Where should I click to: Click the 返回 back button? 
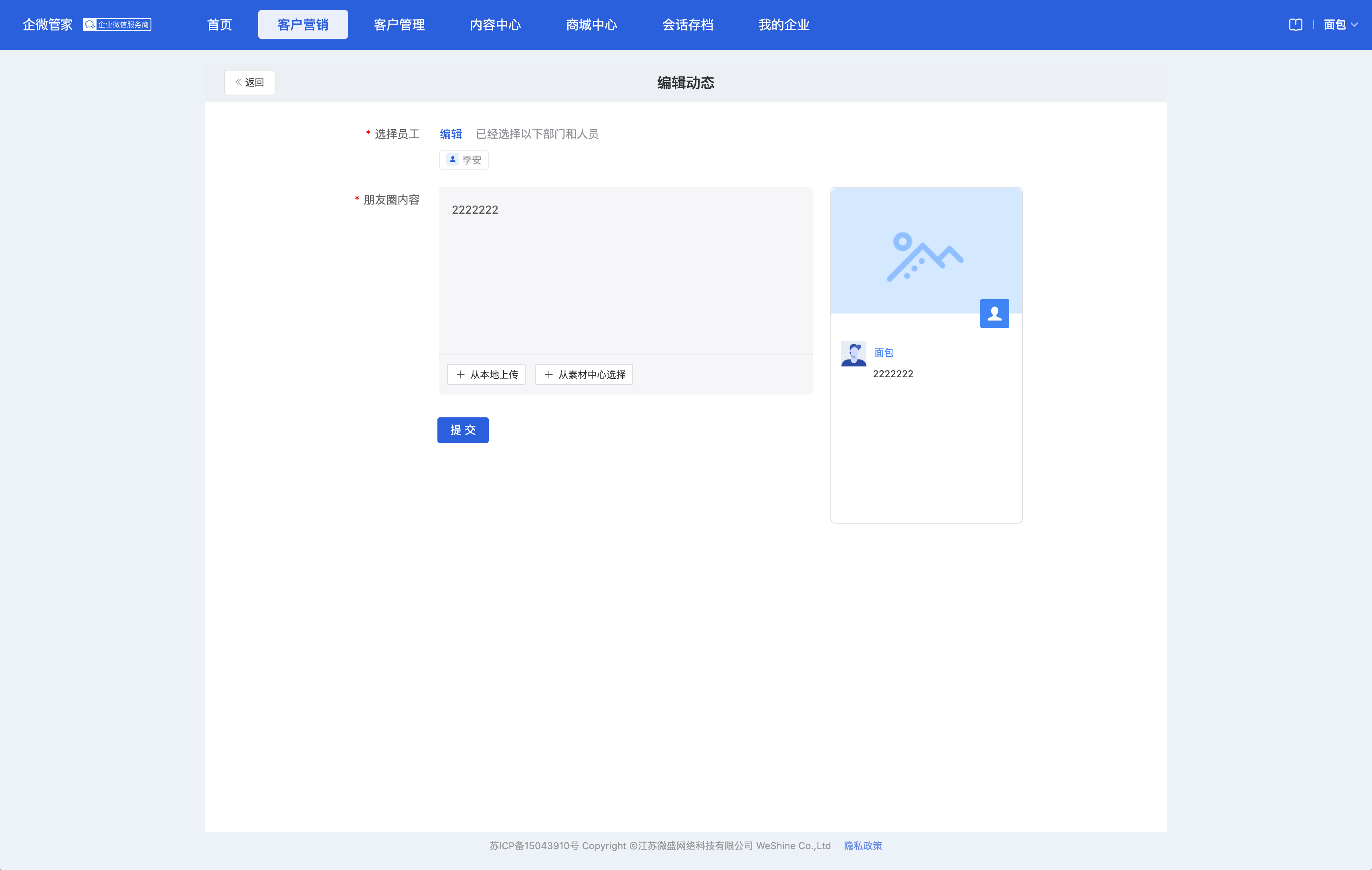[249, 83]
